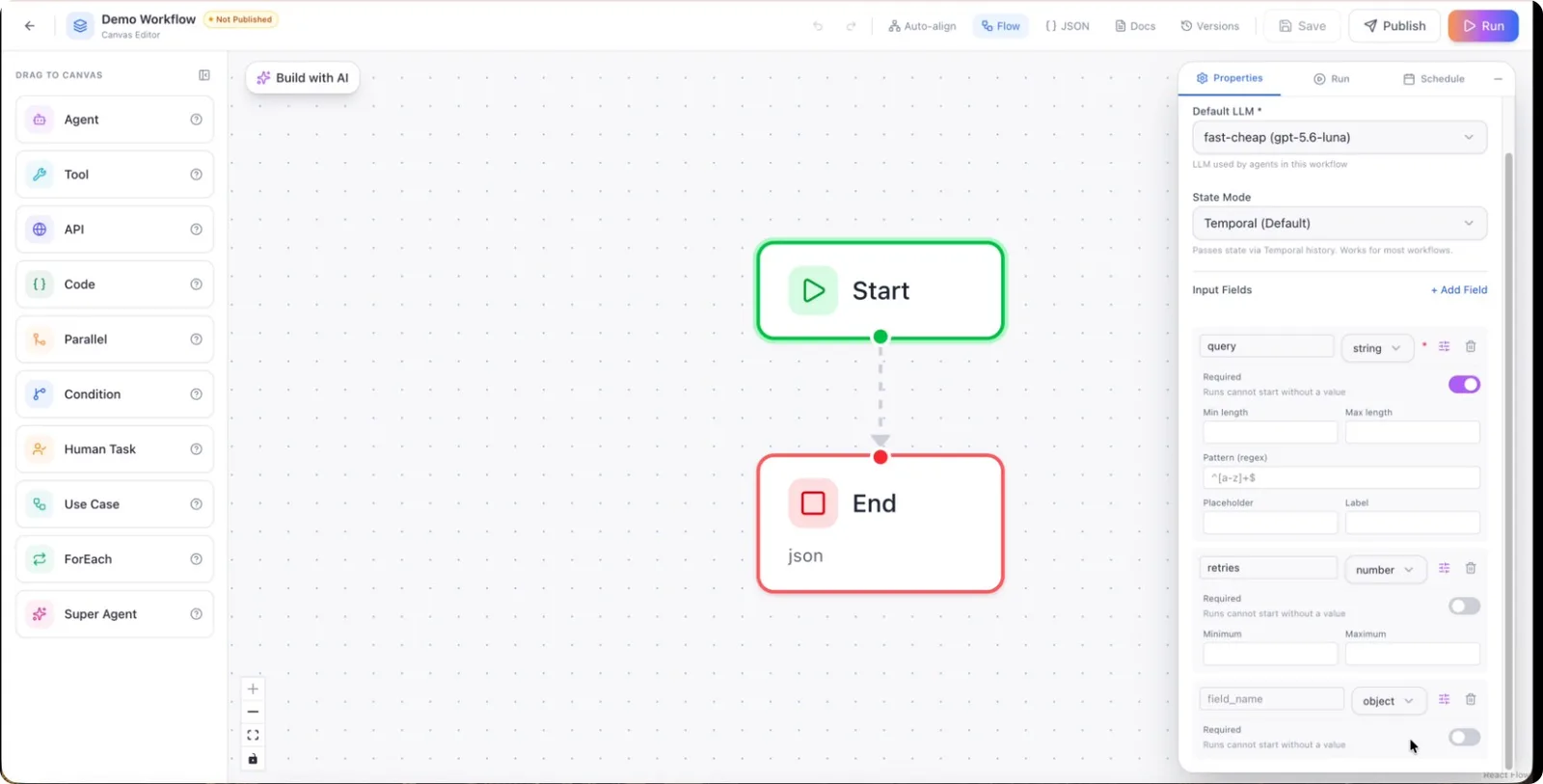Switch to the Schedule tab
The width and height of the screenshot is (1543, 784).
[x=1433, y=79]
